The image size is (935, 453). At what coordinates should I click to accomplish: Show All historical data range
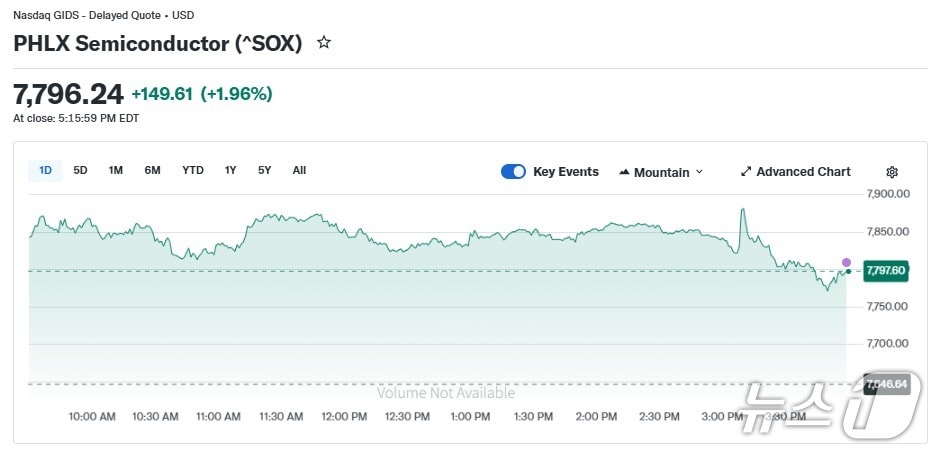[x=299, y=170]
